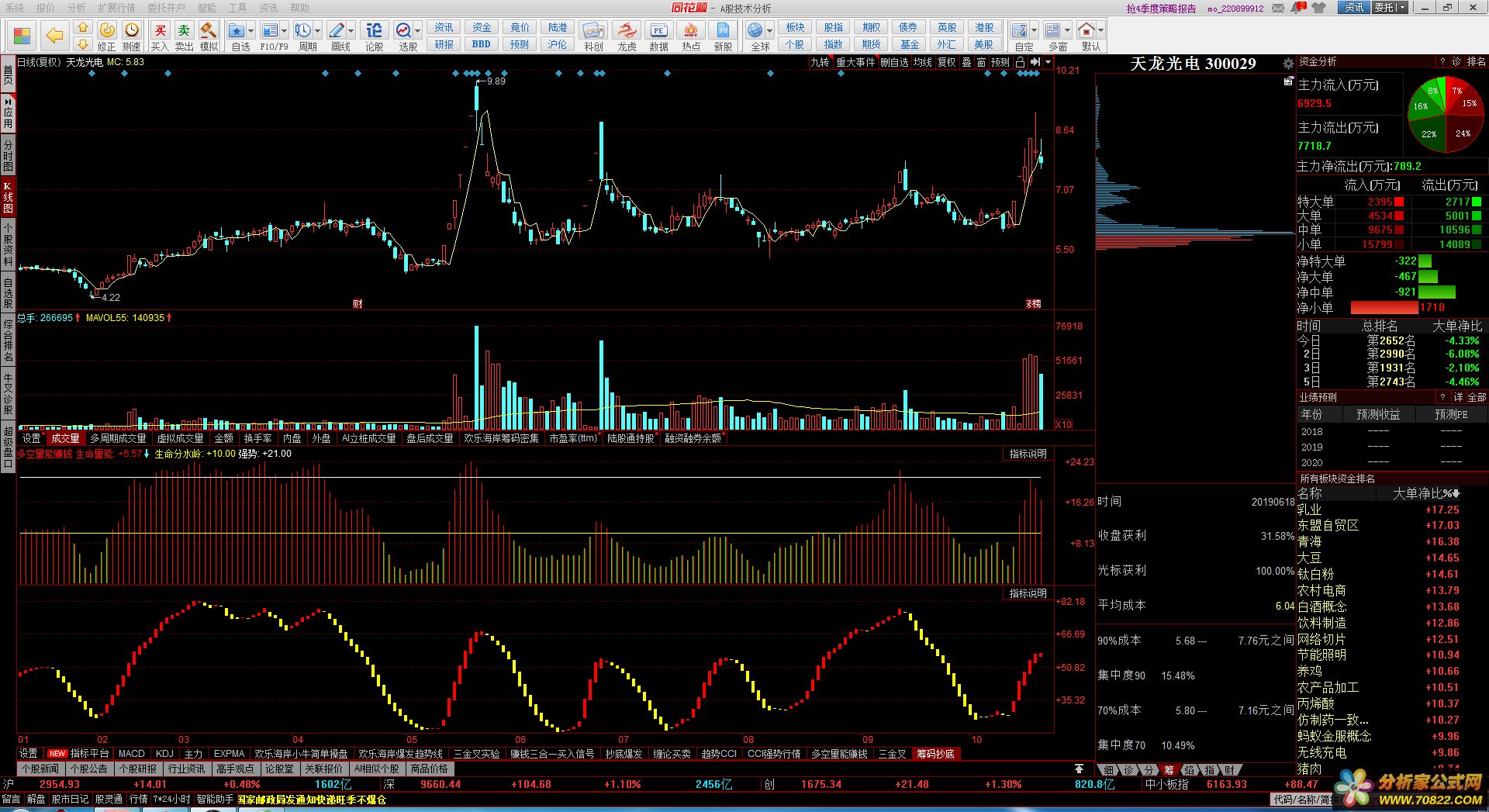
Task: Open the 个股新闻 bottom tab
Action: 40,769
